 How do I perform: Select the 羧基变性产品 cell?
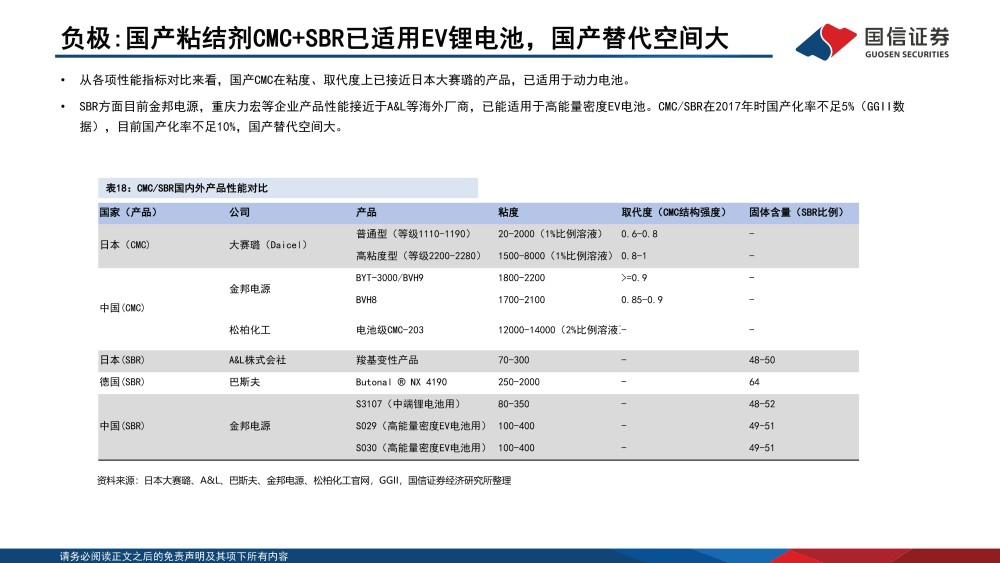[x=386, y=360]
